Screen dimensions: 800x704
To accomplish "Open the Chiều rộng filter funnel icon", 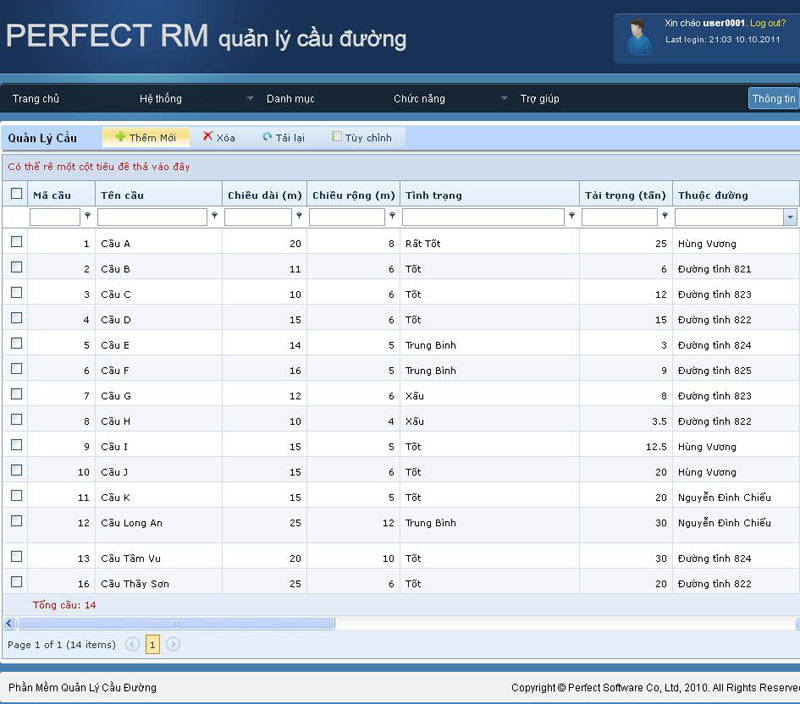I will [x=392, y=216].
